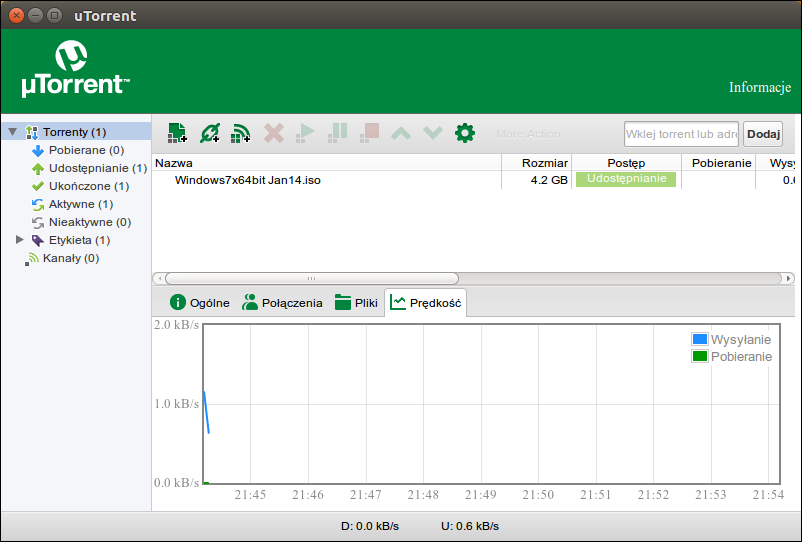Select the Windows7x64bit Jan14.iso row
Image resolution: width=802 pixels, height=542 pixels.
click(x=473, y=180)
